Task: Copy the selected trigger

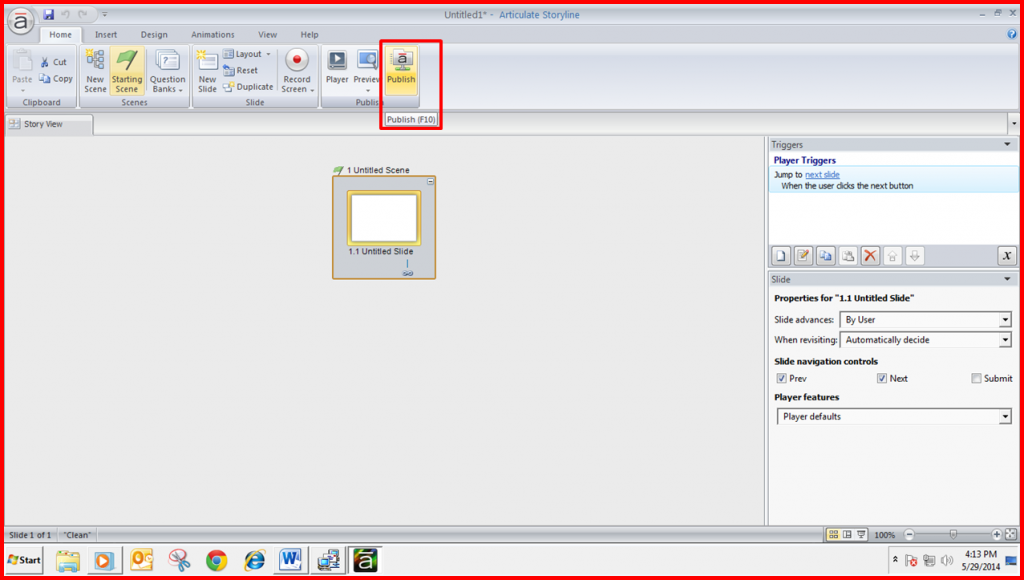Action: [825, 256]
